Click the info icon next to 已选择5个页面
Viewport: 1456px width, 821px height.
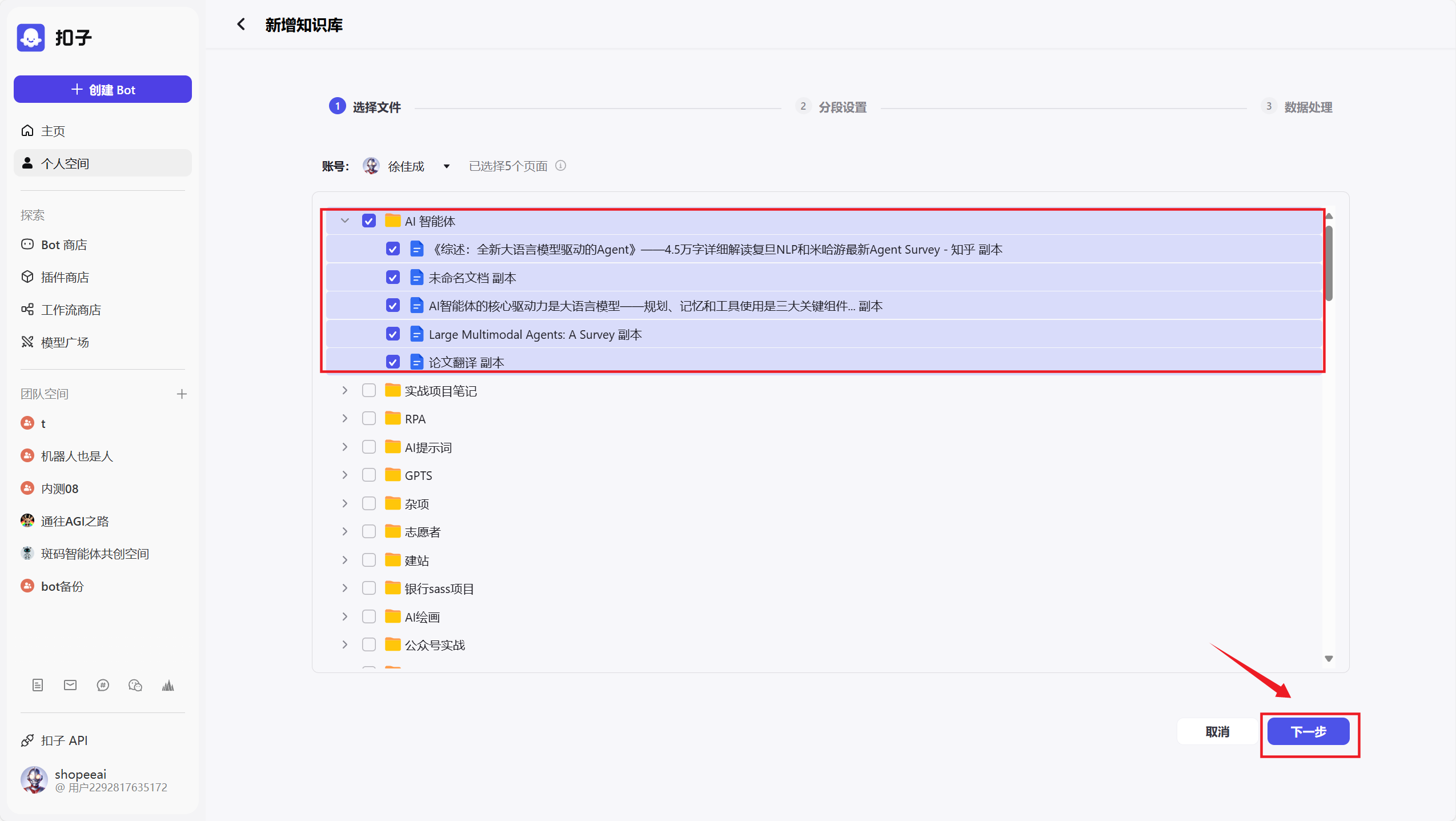pos(561,166)
